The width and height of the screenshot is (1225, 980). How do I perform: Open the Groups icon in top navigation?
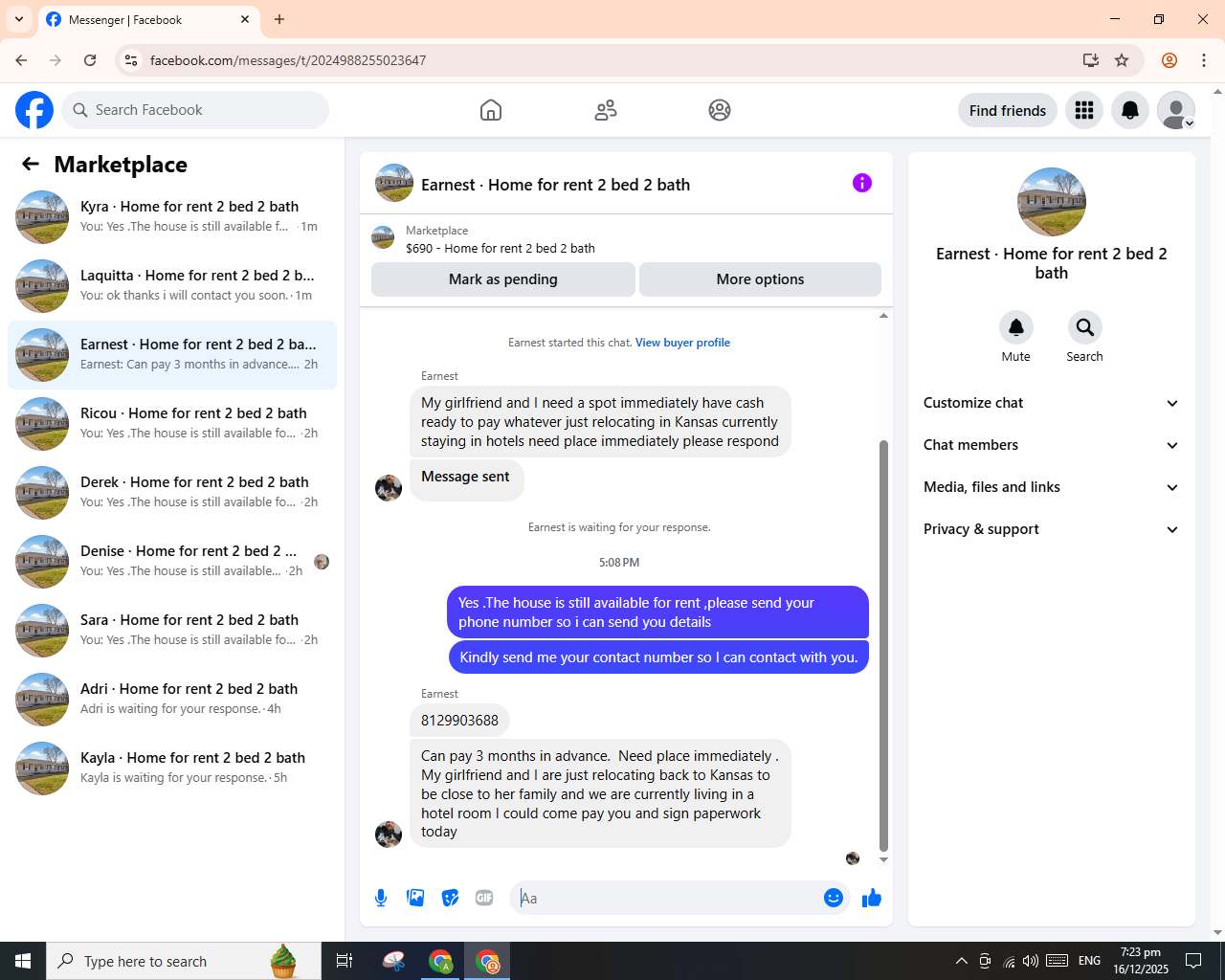click(720, 110)
